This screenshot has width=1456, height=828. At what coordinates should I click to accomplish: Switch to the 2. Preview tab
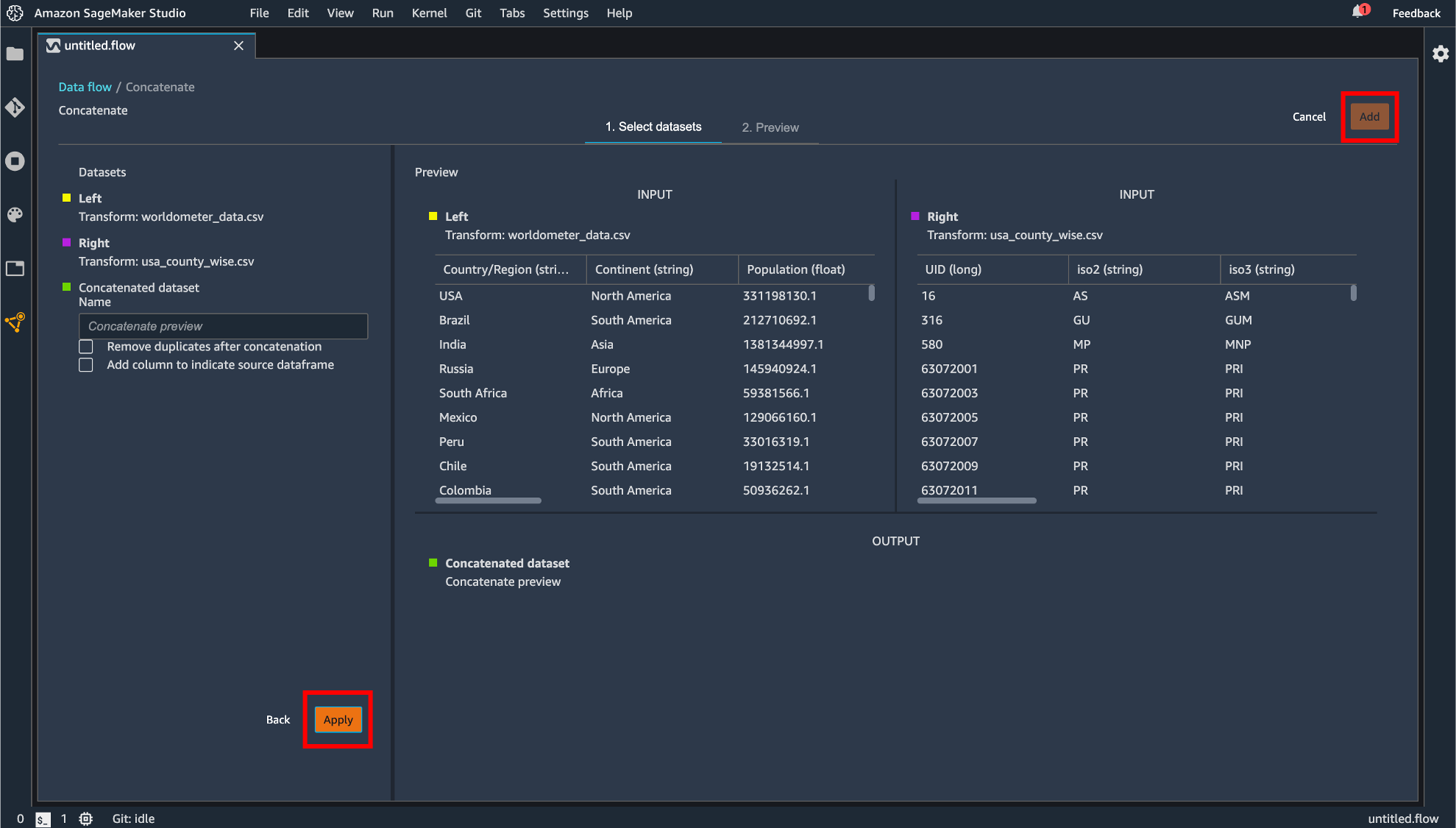(x=770, y=127)
